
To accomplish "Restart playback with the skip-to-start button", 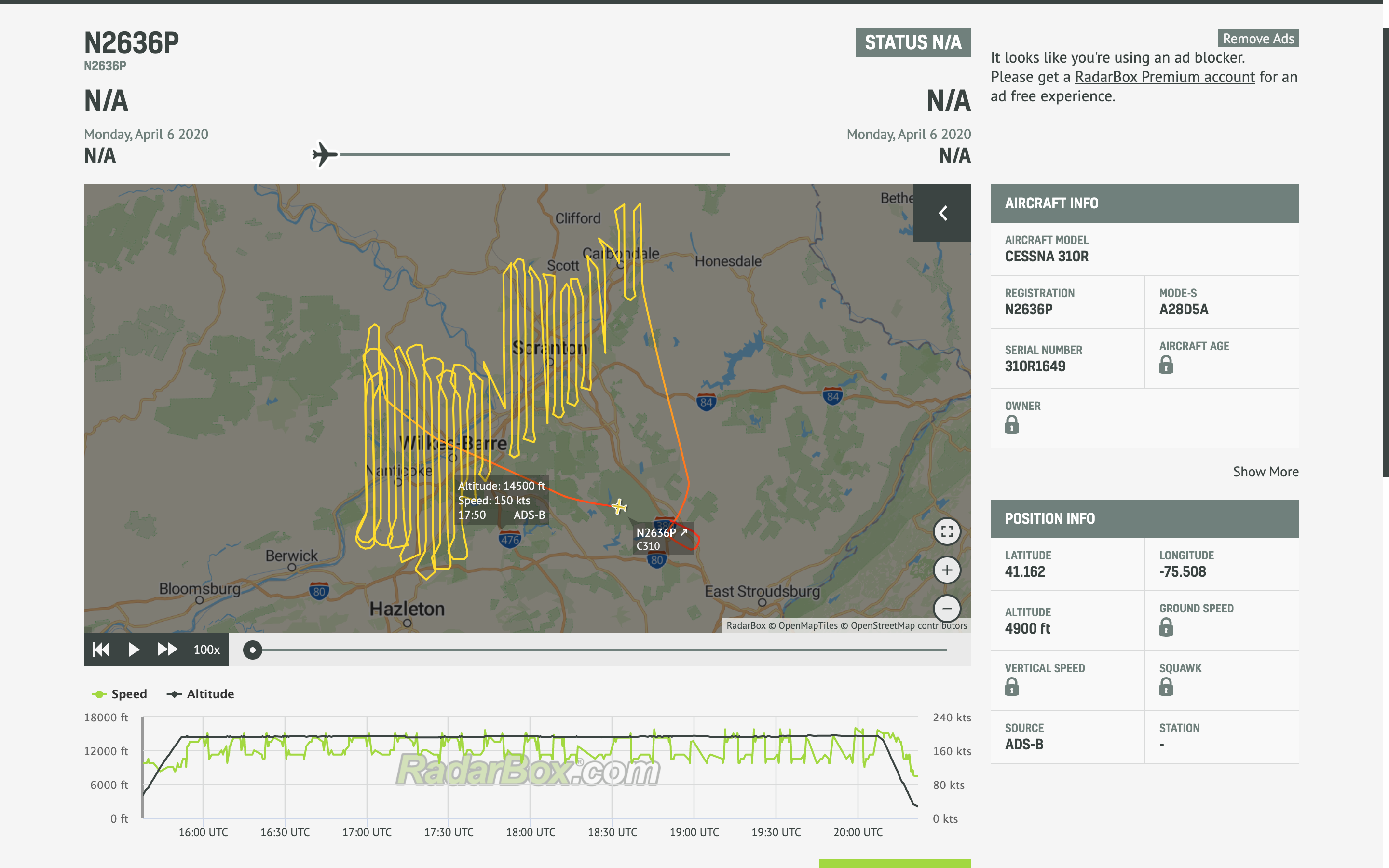I will click(101, 649).
